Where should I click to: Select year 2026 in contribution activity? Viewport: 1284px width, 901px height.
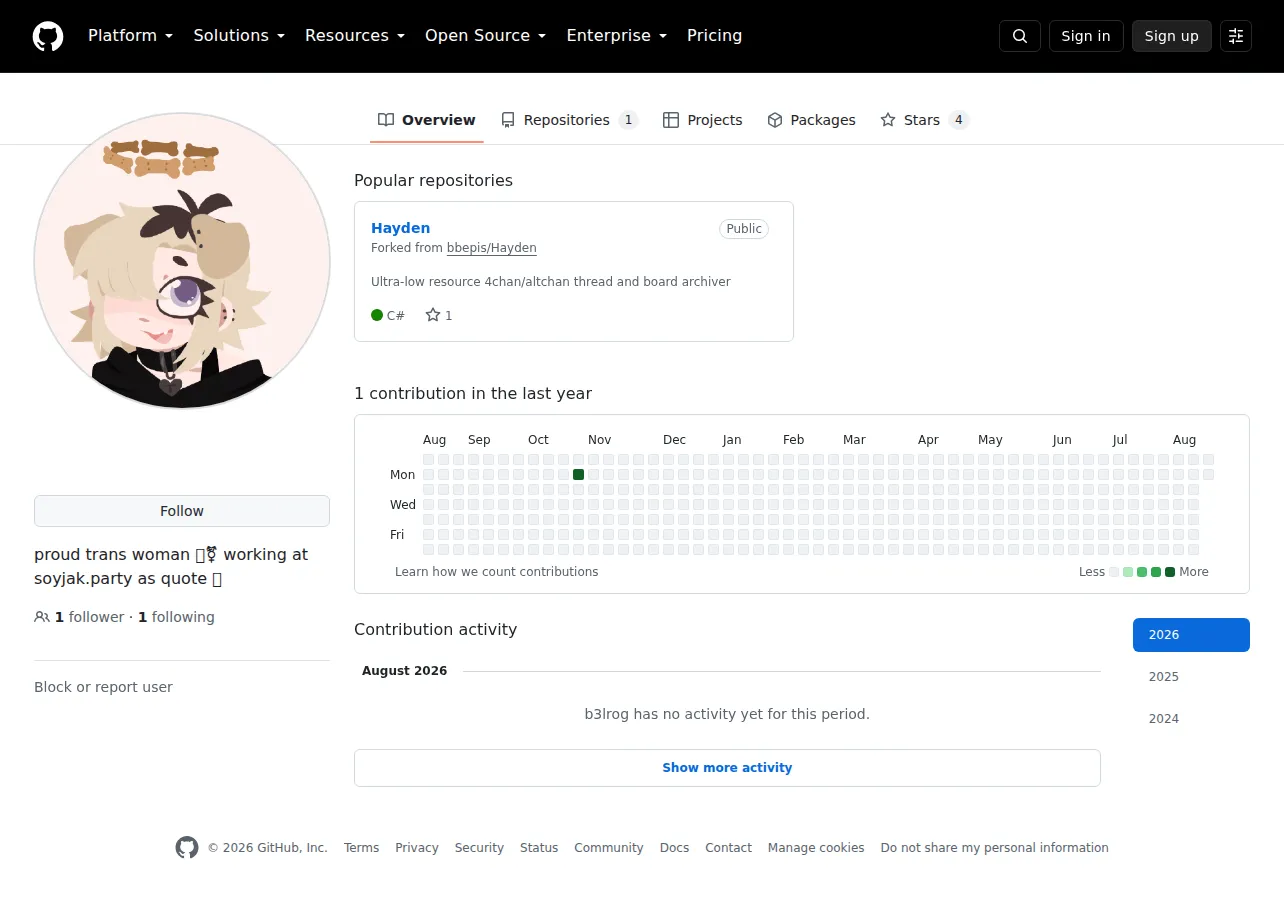[1191, 635]
